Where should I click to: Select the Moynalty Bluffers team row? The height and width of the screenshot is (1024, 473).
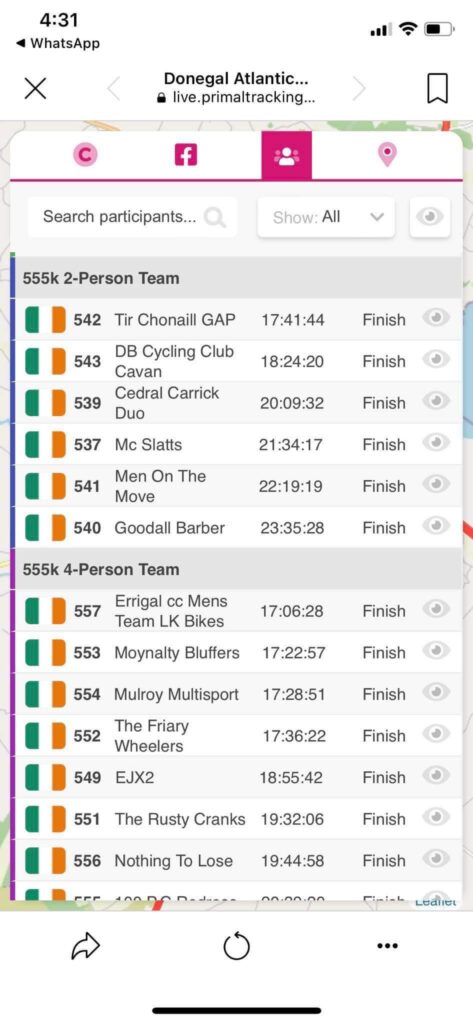pyautogui.click(x=236, y=652)
